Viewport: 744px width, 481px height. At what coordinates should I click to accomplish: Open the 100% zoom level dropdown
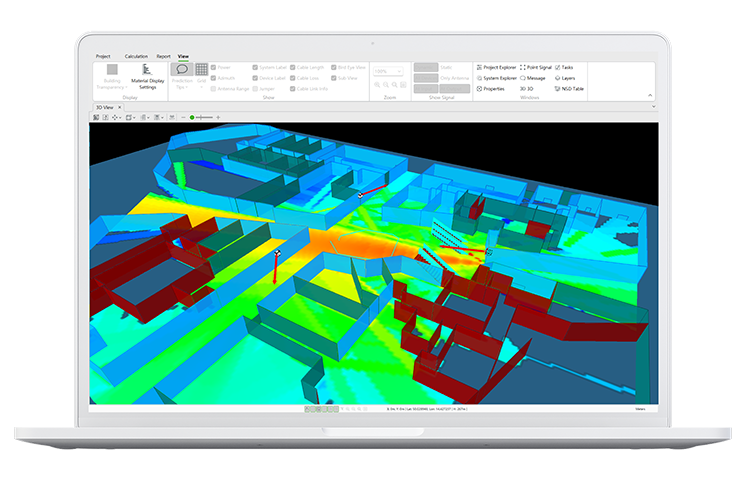point(388,71)
